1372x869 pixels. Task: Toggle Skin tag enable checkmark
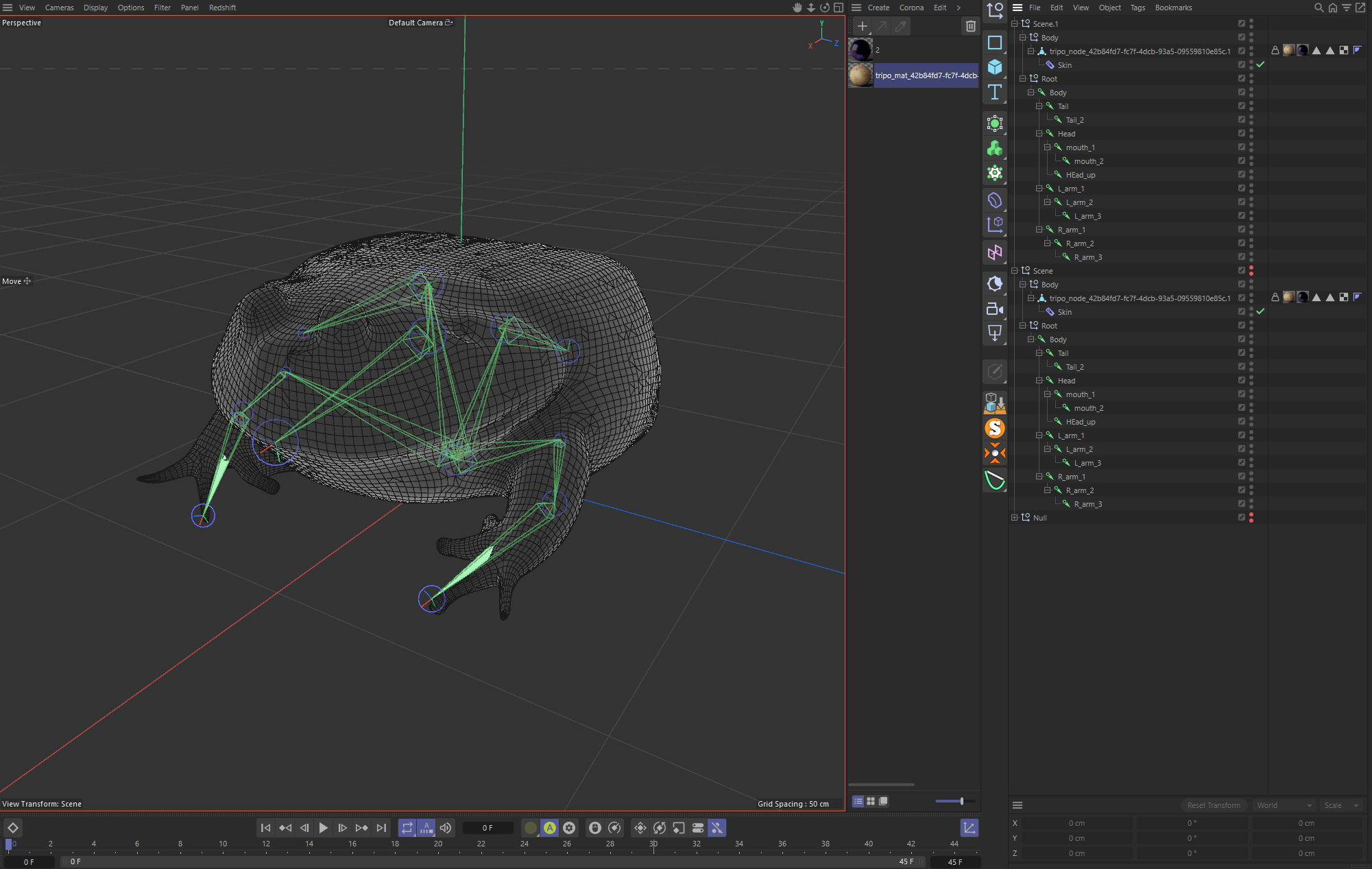click(1260, 64)
